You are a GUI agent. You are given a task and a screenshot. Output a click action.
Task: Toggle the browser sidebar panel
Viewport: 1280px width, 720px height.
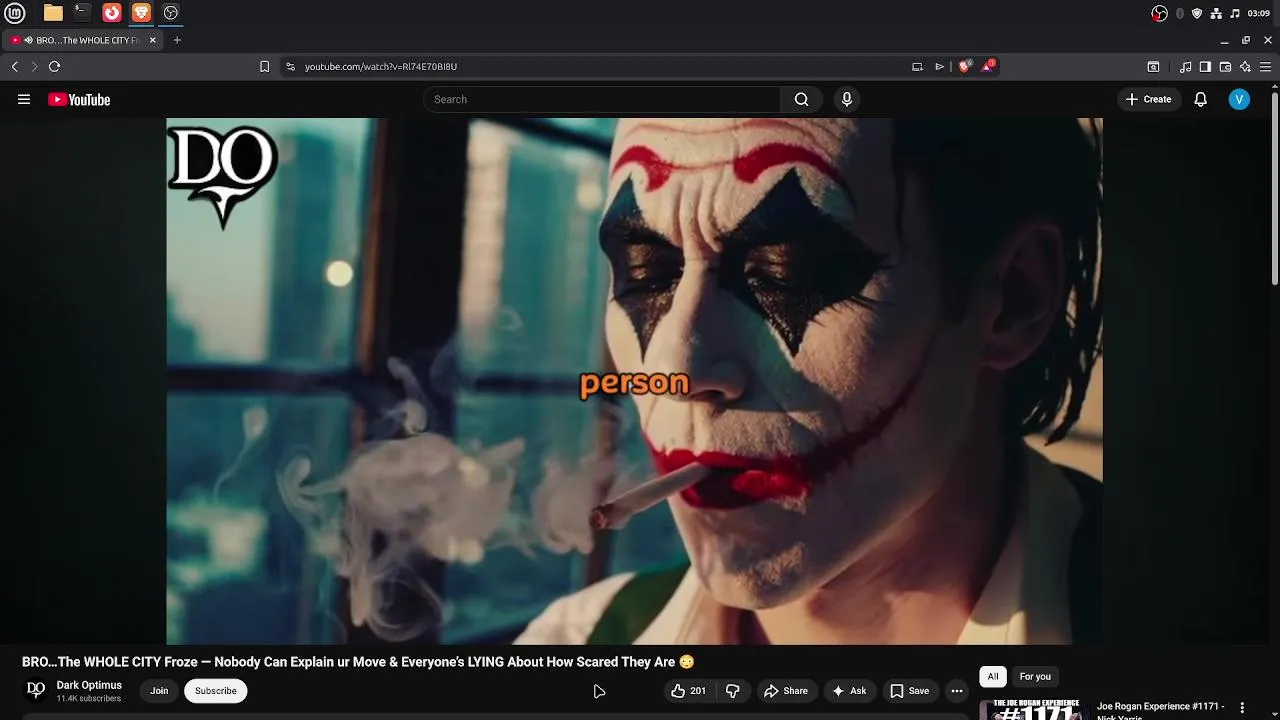tap(1205, 67)
